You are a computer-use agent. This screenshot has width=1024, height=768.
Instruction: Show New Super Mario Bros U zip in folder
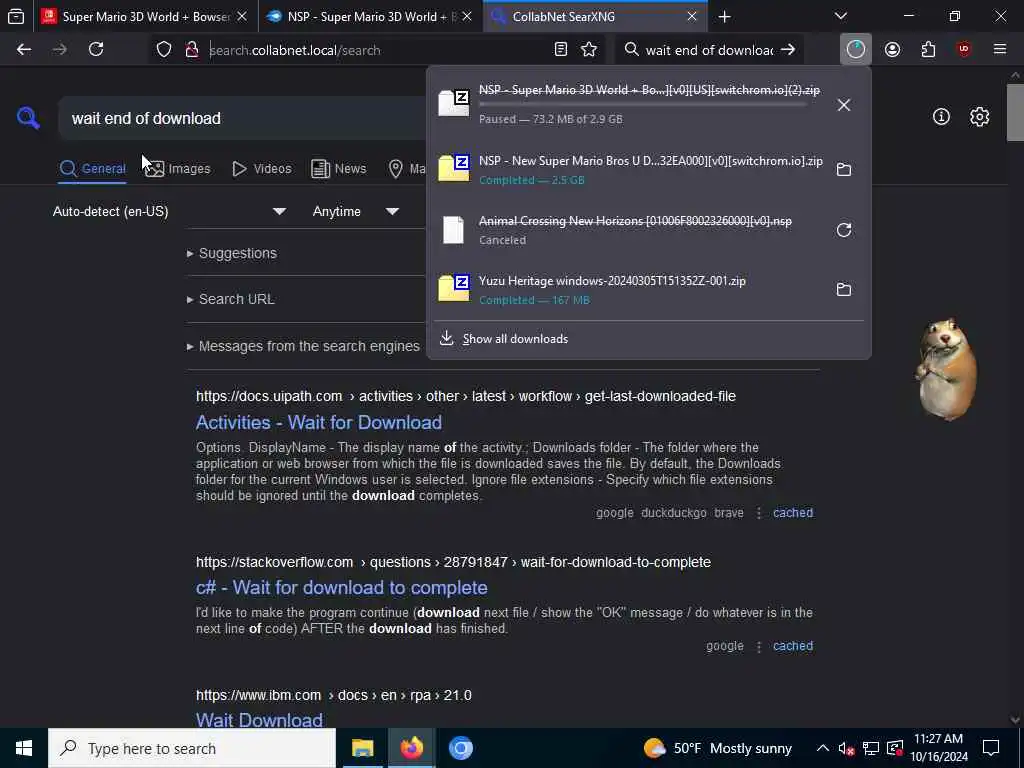tap(844, 170)
